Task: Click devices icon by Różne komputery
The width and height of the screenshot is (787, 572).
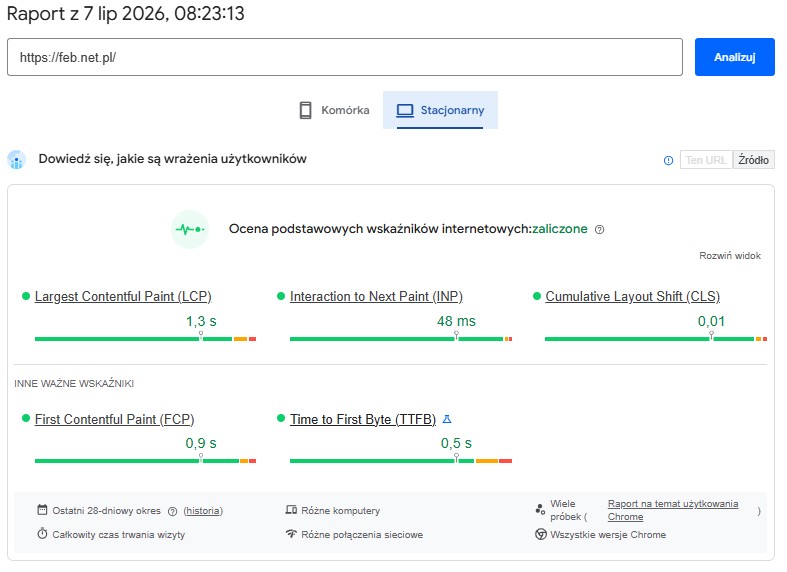Action: (291, 510)
